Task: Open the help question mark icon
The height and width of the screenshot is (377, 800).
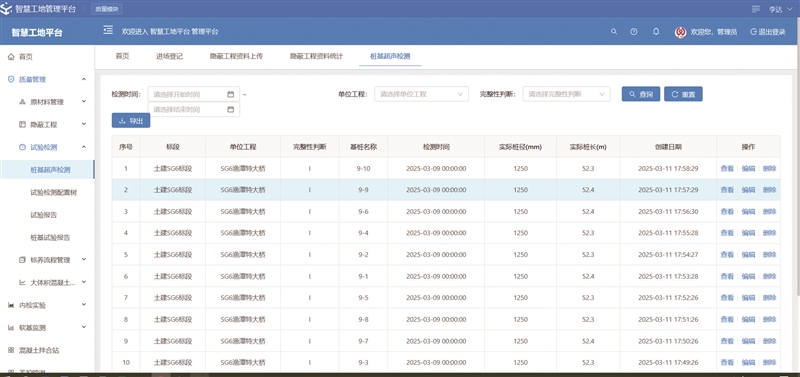Action: click(634, 32)
